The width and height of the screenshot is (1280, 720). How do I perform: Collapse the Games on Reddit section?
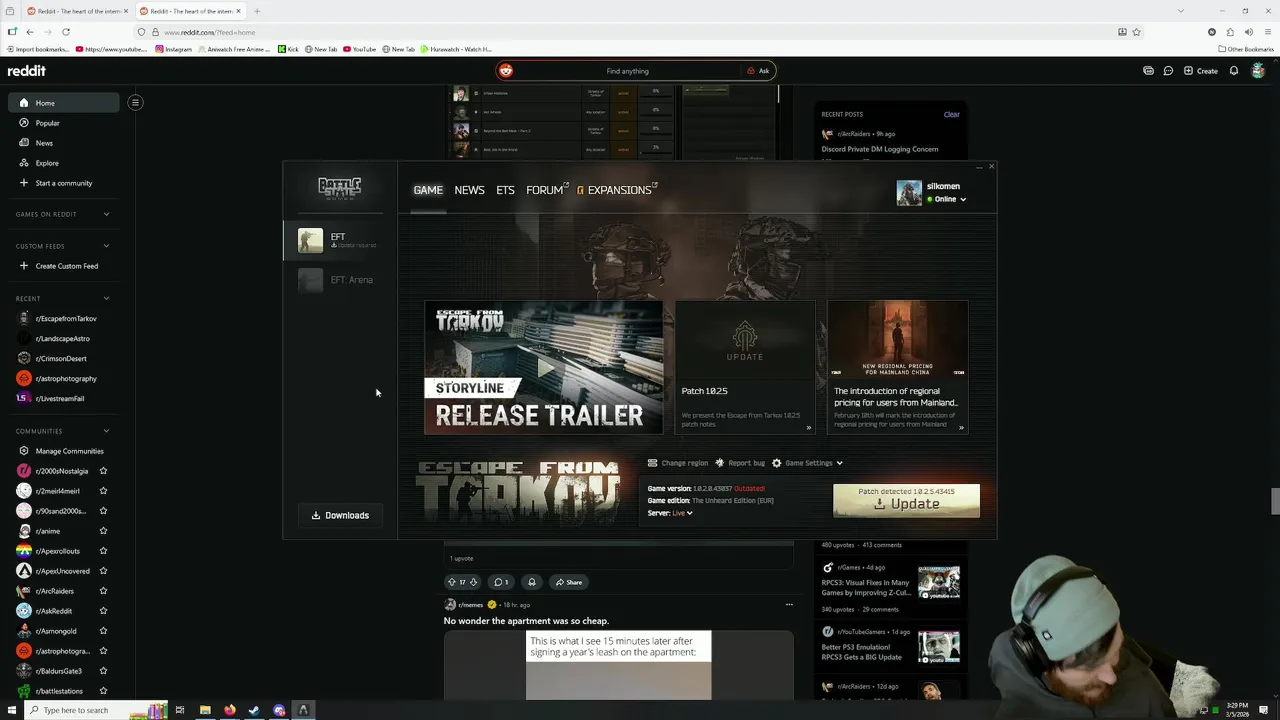coord(106,214)
